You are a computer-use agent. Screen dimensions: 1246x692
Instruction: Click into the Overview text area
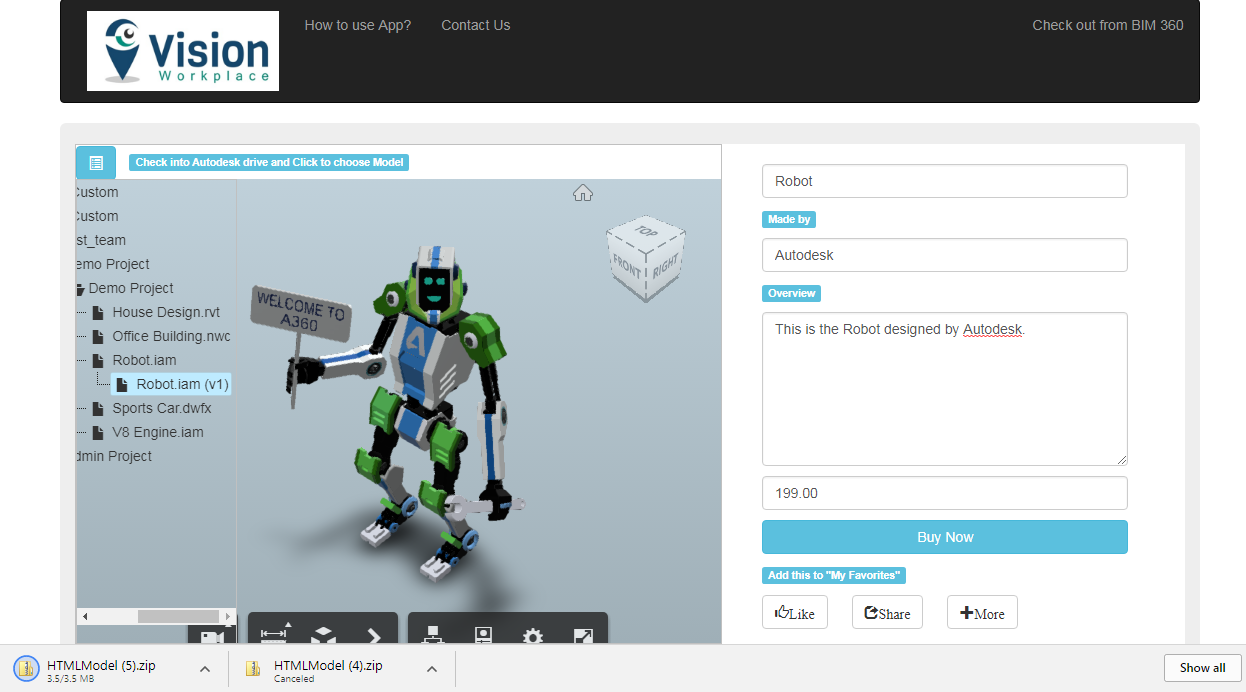(945, 389)
